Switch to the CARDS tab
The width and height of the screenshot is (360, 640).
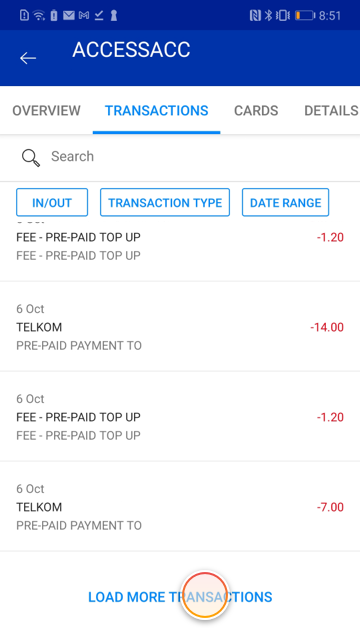(x=256, y=111)
